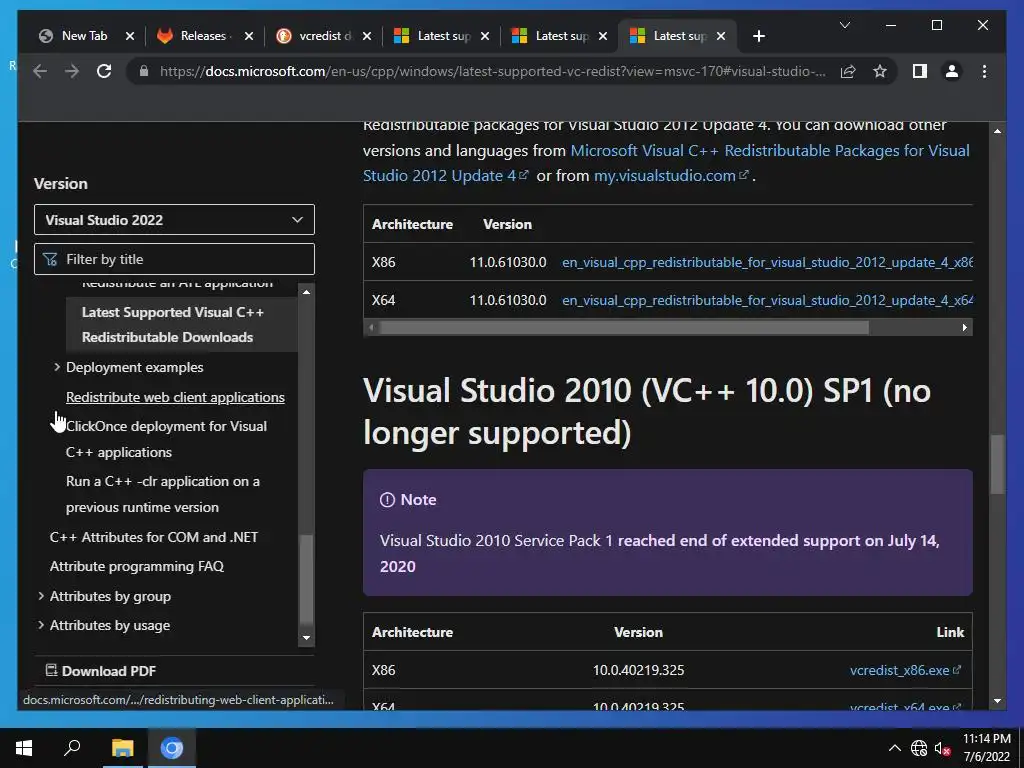Switch to the New Tab tab

point(85,36)
